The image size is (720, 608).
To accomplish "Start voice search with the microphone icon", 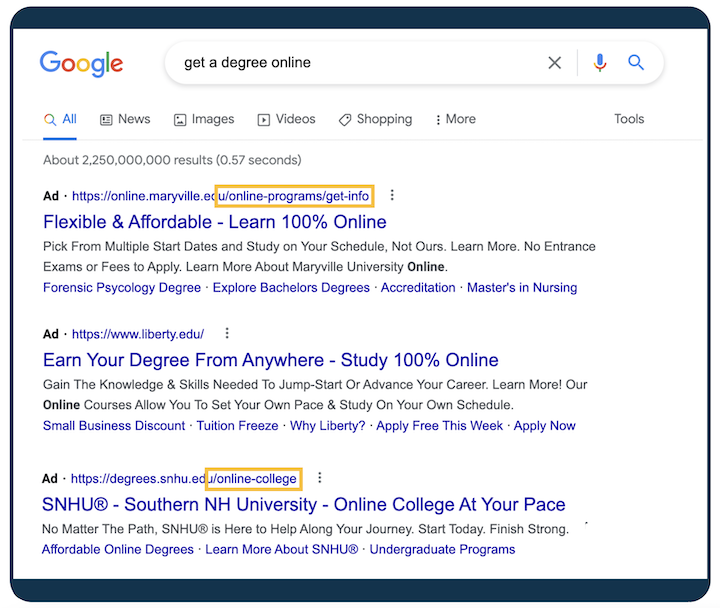I will (600, 62).
